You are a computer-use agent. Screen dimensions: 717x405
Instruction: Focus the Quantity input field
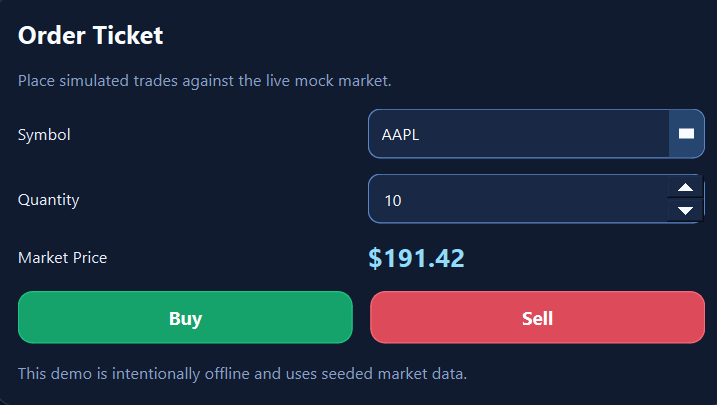coord(518,200)
